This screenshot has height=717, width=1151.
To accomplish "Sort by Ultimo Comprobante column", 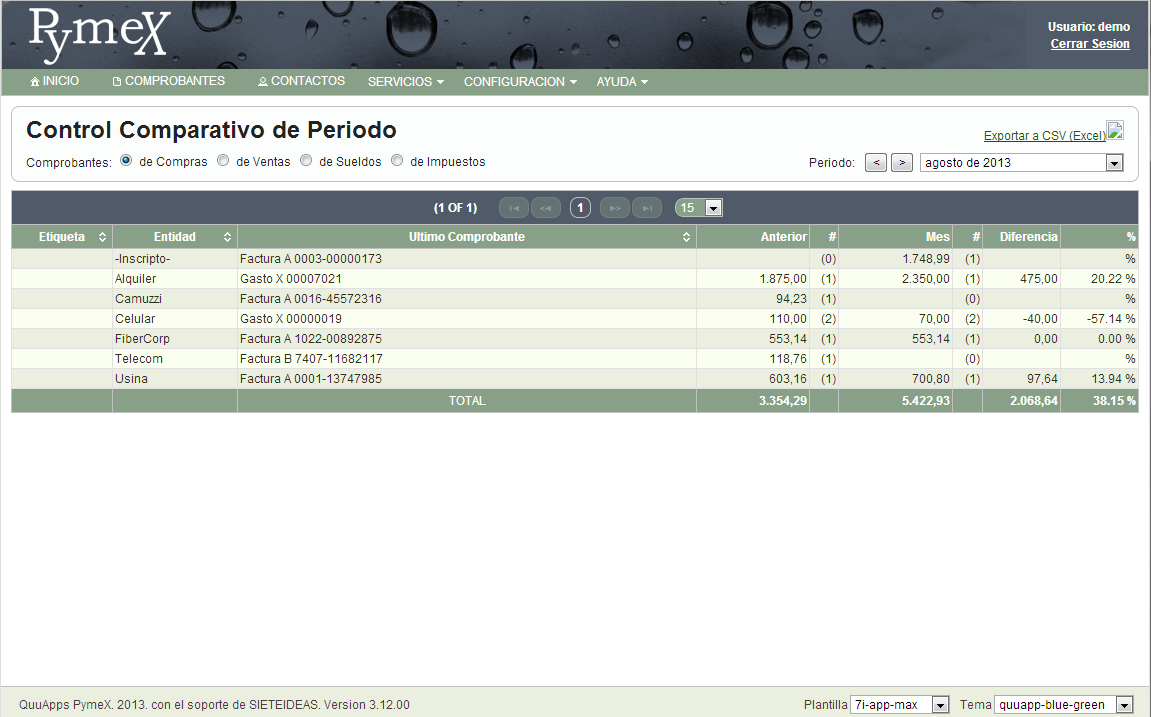I will pyautogui.click(x=686, y=237).
